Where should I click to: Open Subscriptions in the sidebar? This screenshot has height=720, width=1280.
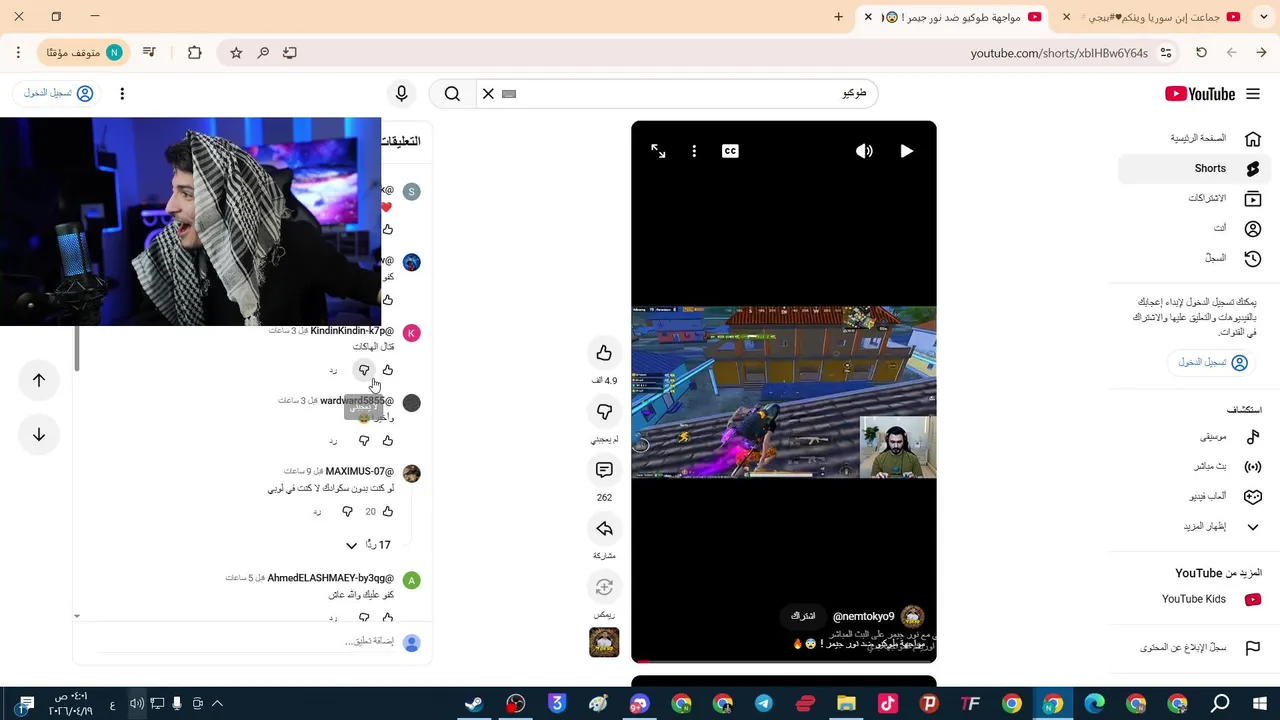point(1194,198)
